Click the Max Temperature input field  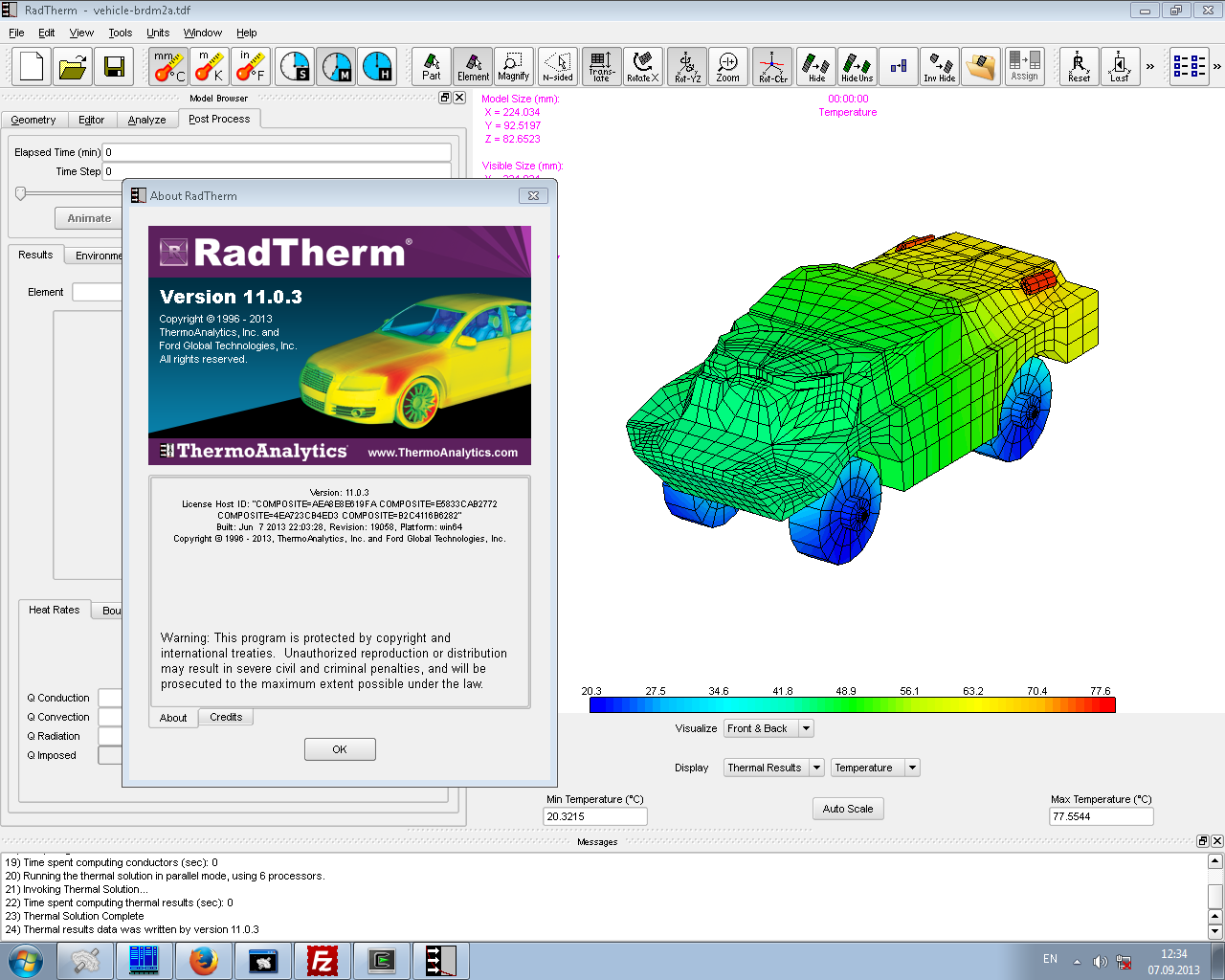pyautogui.click(x=1102, y=816)
